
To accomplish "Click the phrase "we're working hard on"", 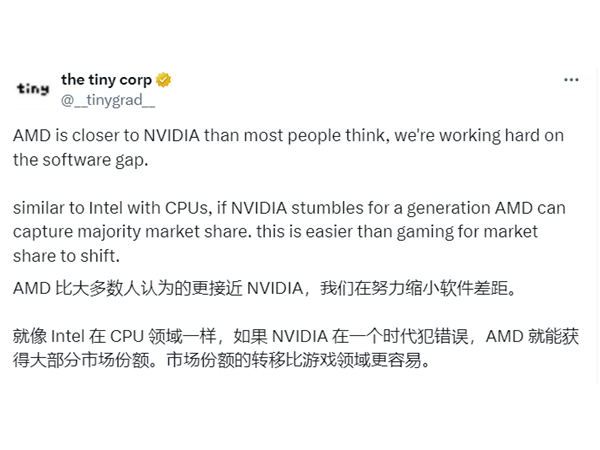I will [479, 136].
